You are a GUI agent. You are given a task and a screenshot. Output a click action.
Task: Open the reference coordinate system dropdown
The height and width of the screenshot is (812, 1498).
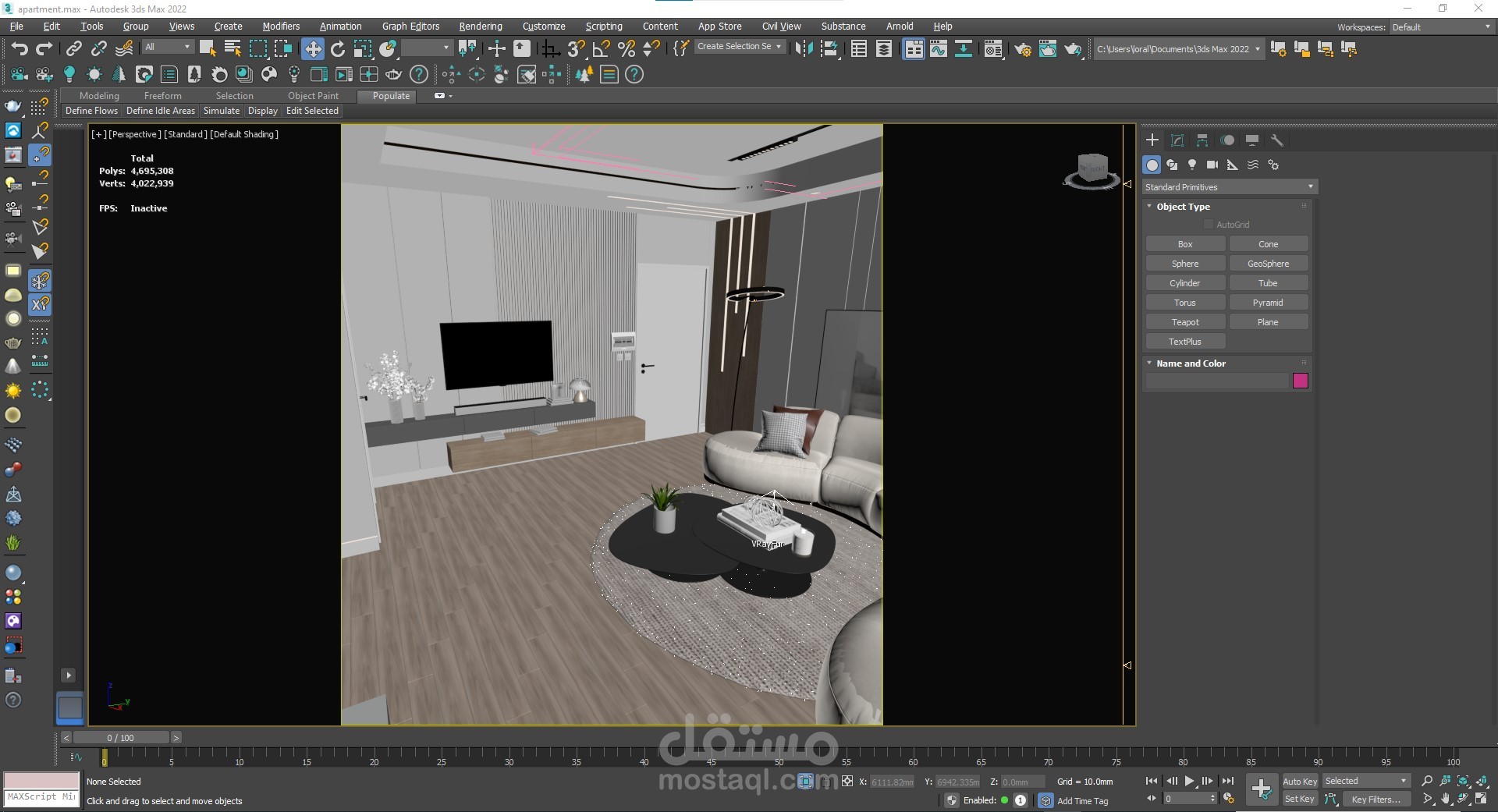click(428, 48)
